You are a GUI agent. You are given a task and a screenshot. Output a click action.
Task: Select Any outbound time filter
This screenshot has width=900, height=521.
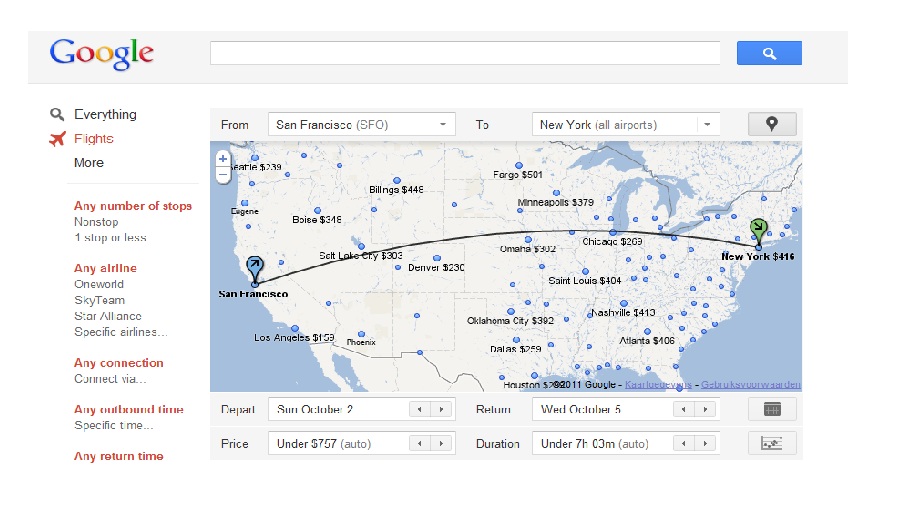coord(129,409)
